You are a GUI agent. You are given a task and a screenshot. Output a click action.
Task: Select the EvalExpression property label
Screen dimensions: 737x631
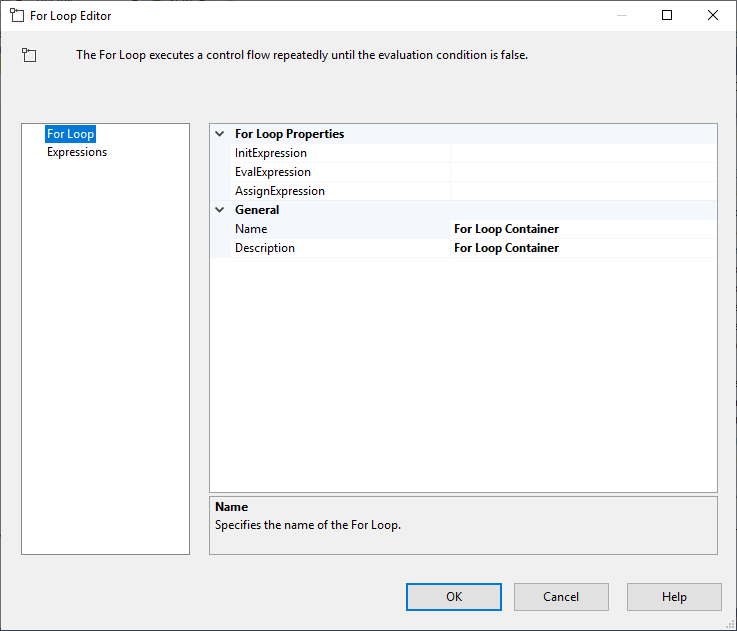pos(273,172)
